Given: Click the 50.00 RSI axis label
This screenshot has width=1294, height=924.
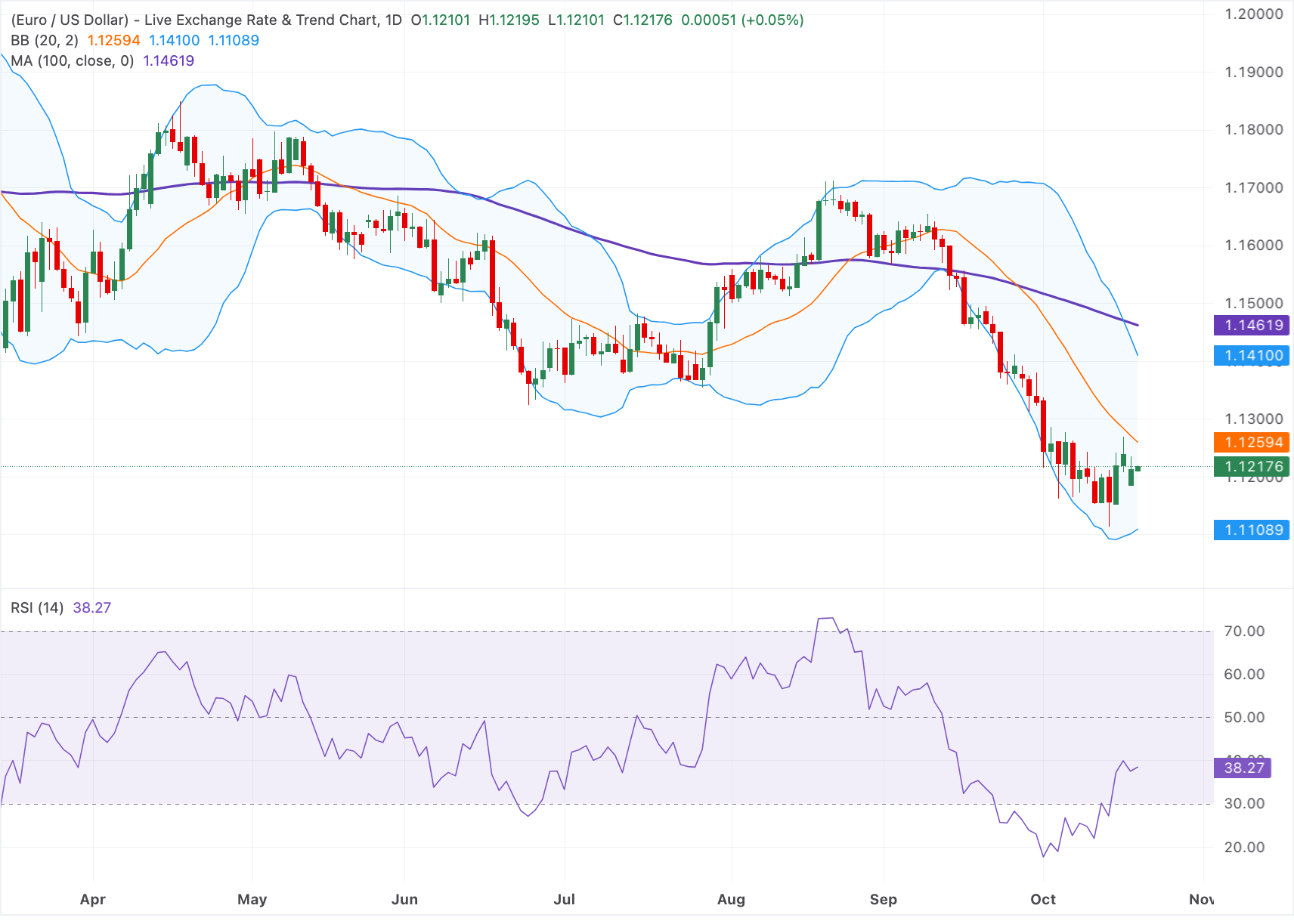Looking at the screenshot, I should 1244,717.
